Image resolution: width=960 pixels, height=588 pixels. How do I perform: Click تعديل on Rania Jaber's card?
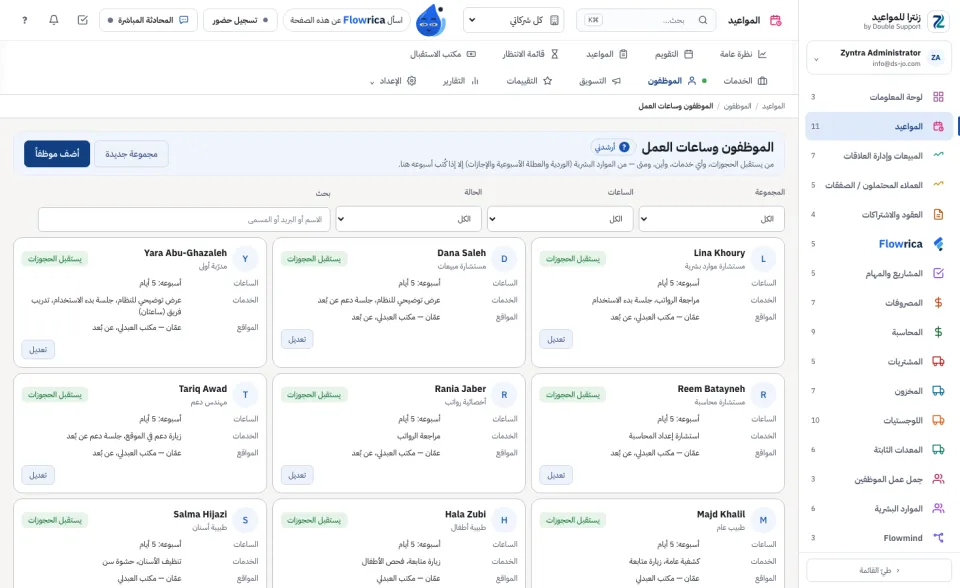click(x=297, y=475)
